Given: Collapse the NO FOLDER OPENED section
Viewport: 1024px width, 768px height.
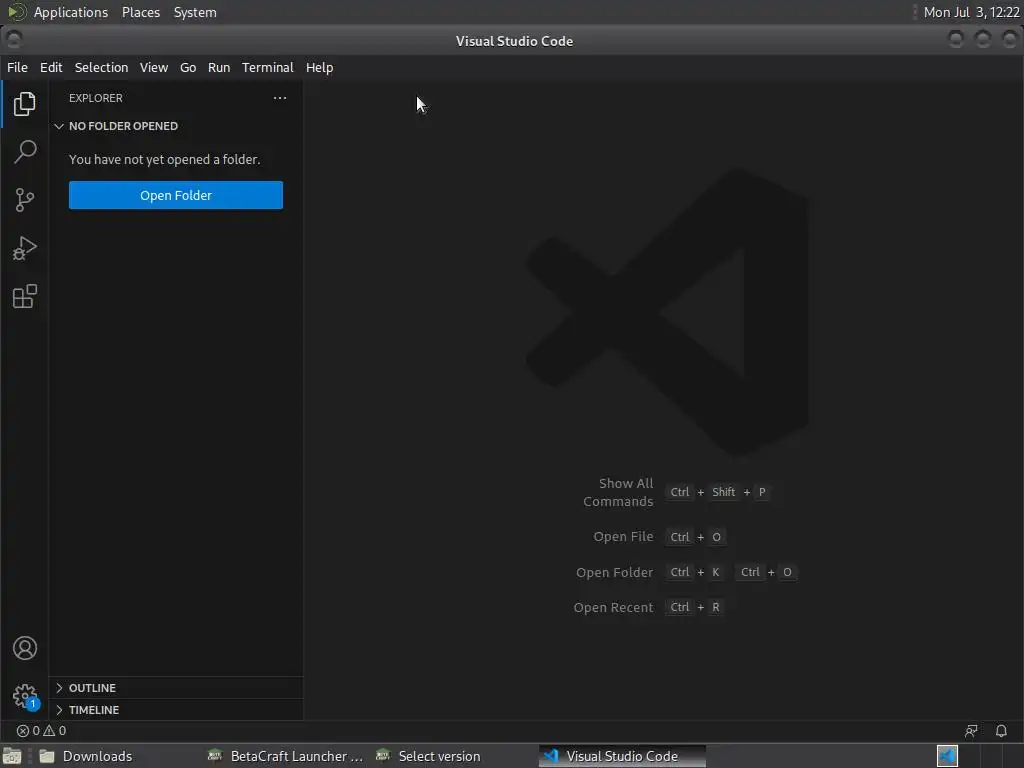Looking at the screenshot, I should click(x=123, y=126).
